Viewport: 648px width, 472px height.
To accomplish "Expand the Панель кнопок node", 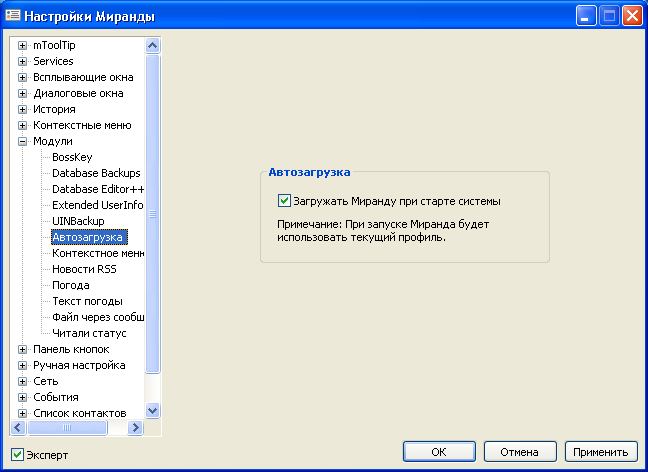I will click(22, 350).
